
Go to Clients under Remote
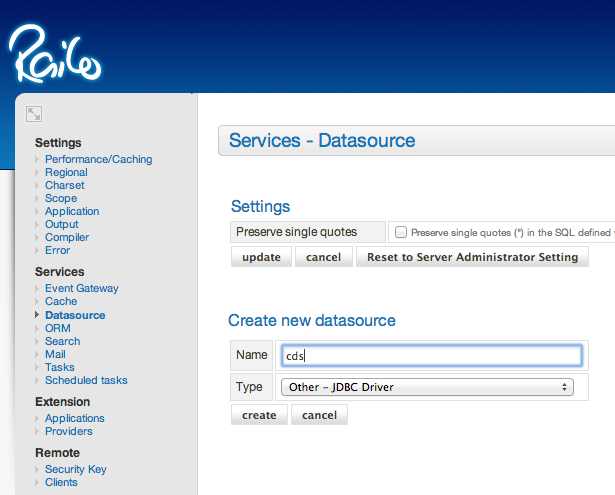coord(61,482)
